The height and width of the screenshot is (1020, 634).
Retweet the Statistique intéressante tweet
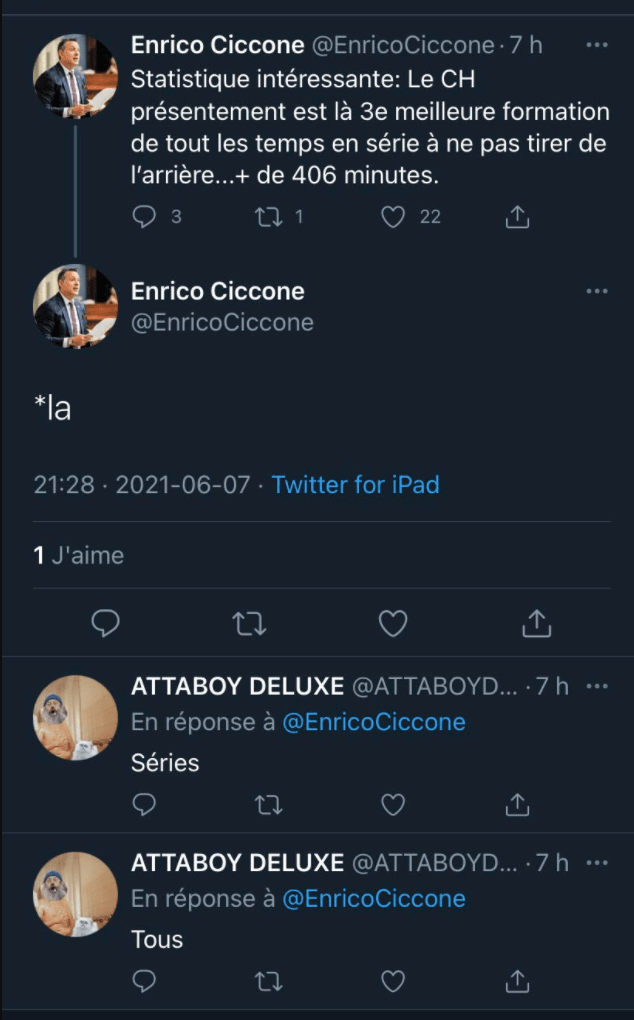click(x=270, y=216)
